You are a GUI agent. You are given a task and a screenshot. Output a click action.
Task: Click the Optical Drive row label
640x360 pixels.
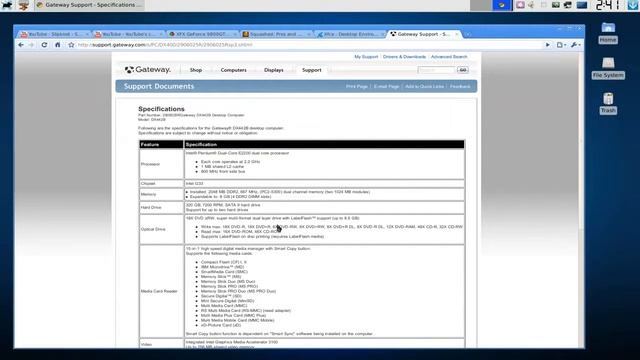coord(153,229)
